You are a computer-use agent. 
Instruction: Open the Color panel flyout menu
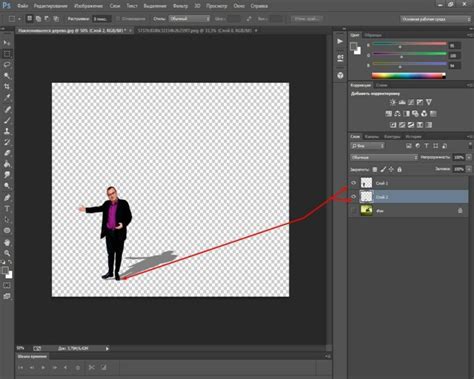point(470,35)
